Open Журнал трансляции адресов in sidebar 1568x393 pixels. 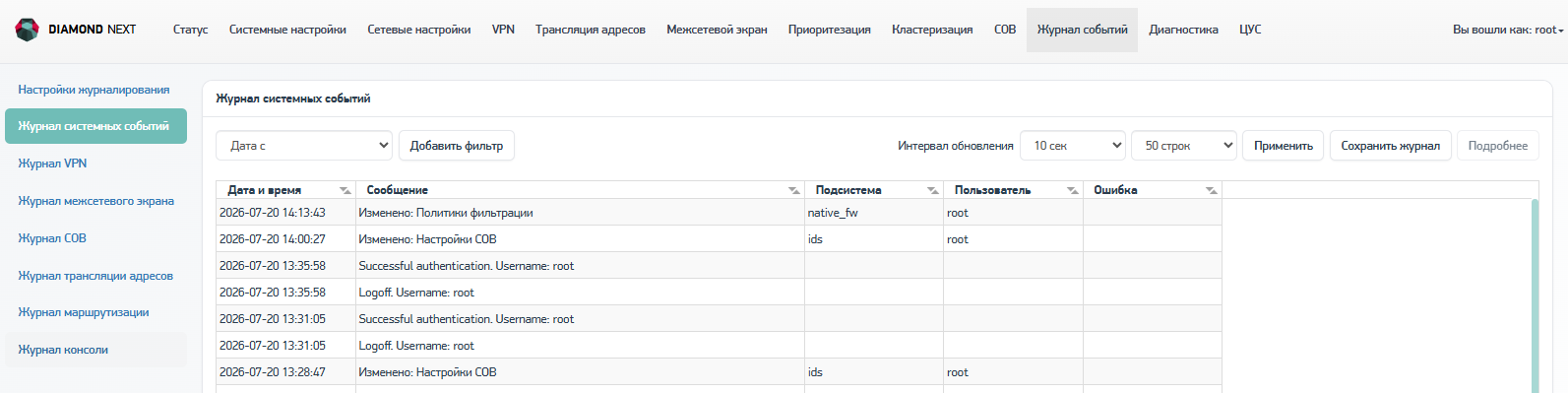(95, 276)
